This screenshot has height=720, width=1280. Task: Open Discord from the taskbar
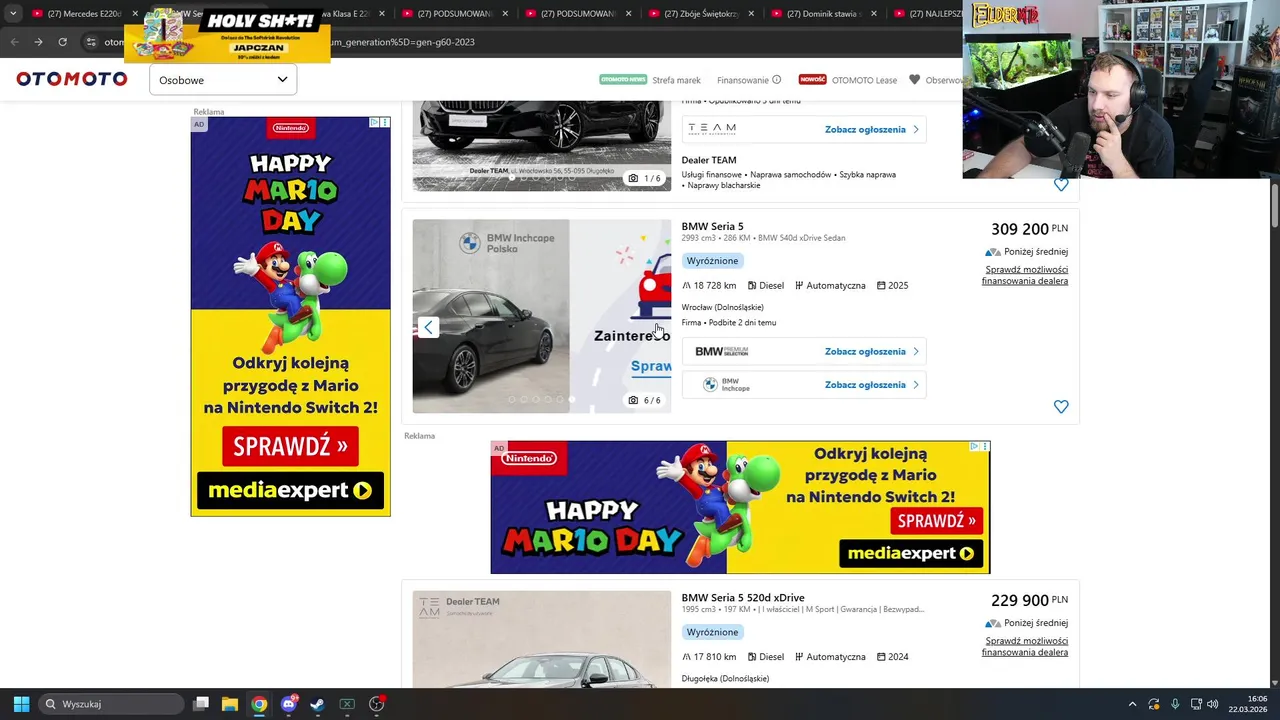pyautogui.click(x=289, y=704)
